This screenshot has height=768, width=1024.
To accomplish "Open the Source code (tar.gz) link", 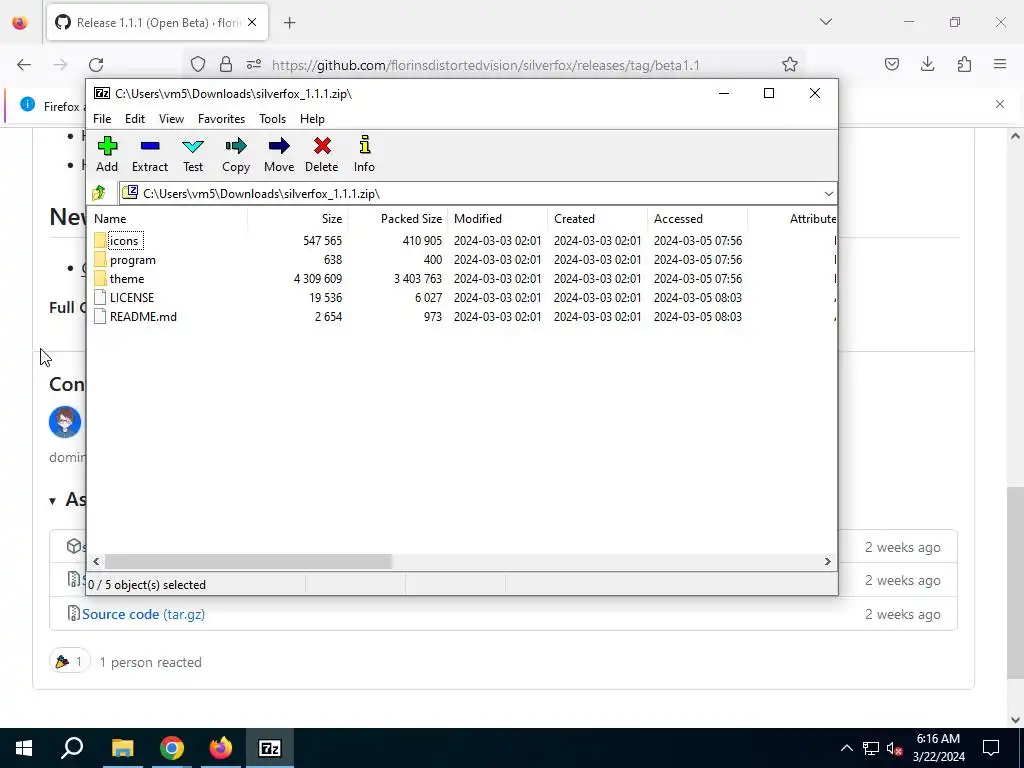I will [x=143, y=615].
